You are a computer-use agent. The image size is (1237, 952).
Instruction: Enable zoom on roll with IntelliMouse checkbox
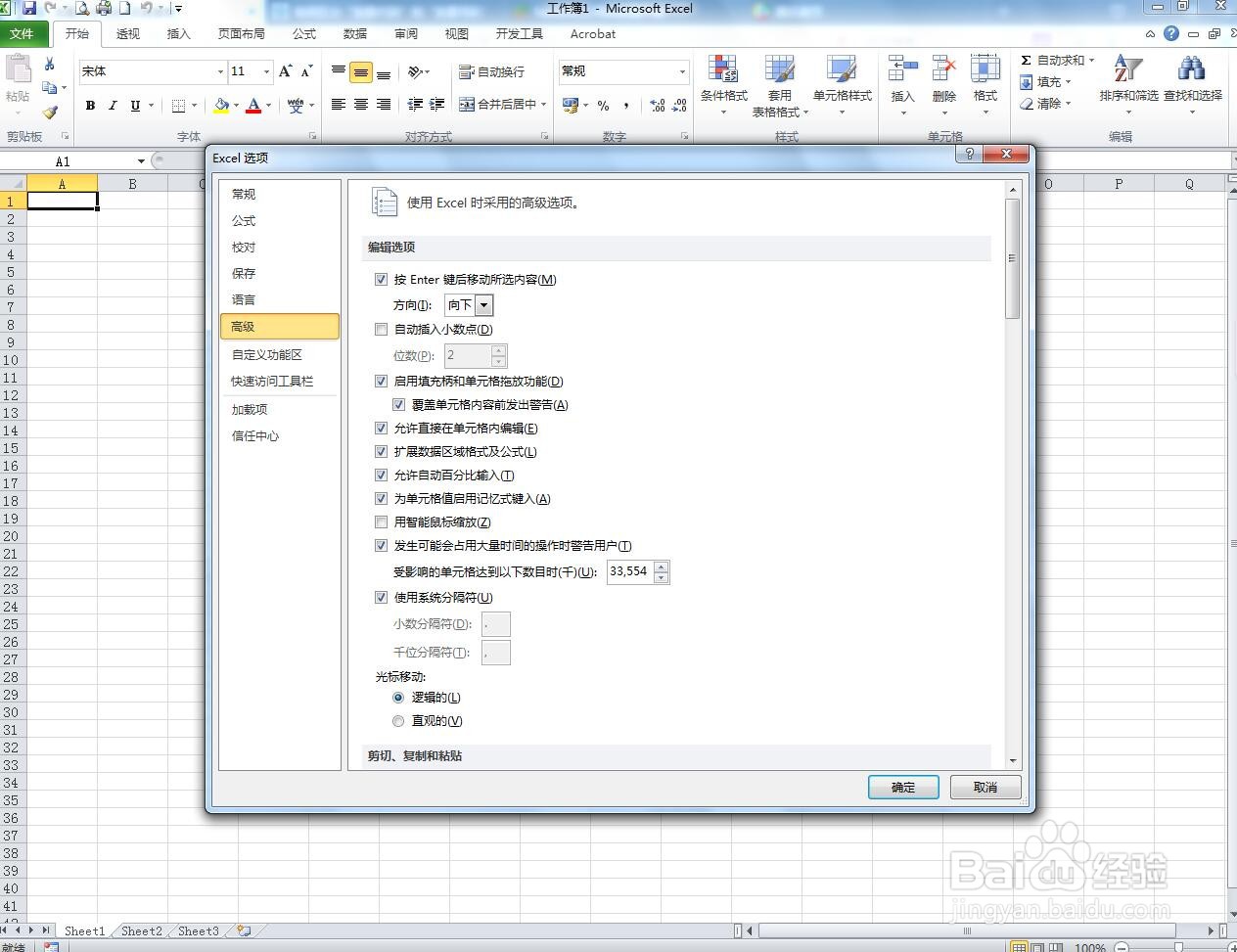point(382,522)
